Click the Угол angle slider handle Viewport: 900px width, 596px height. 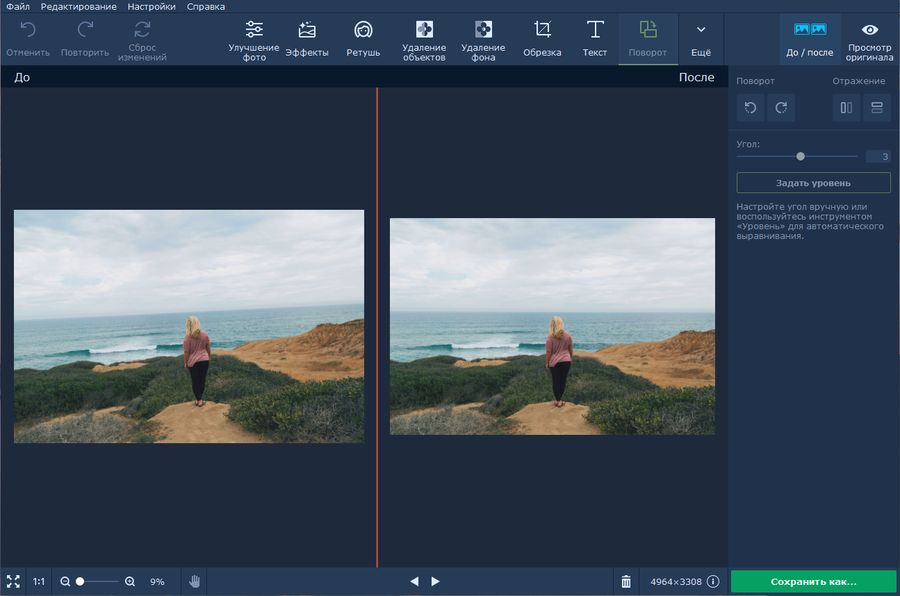800,156
